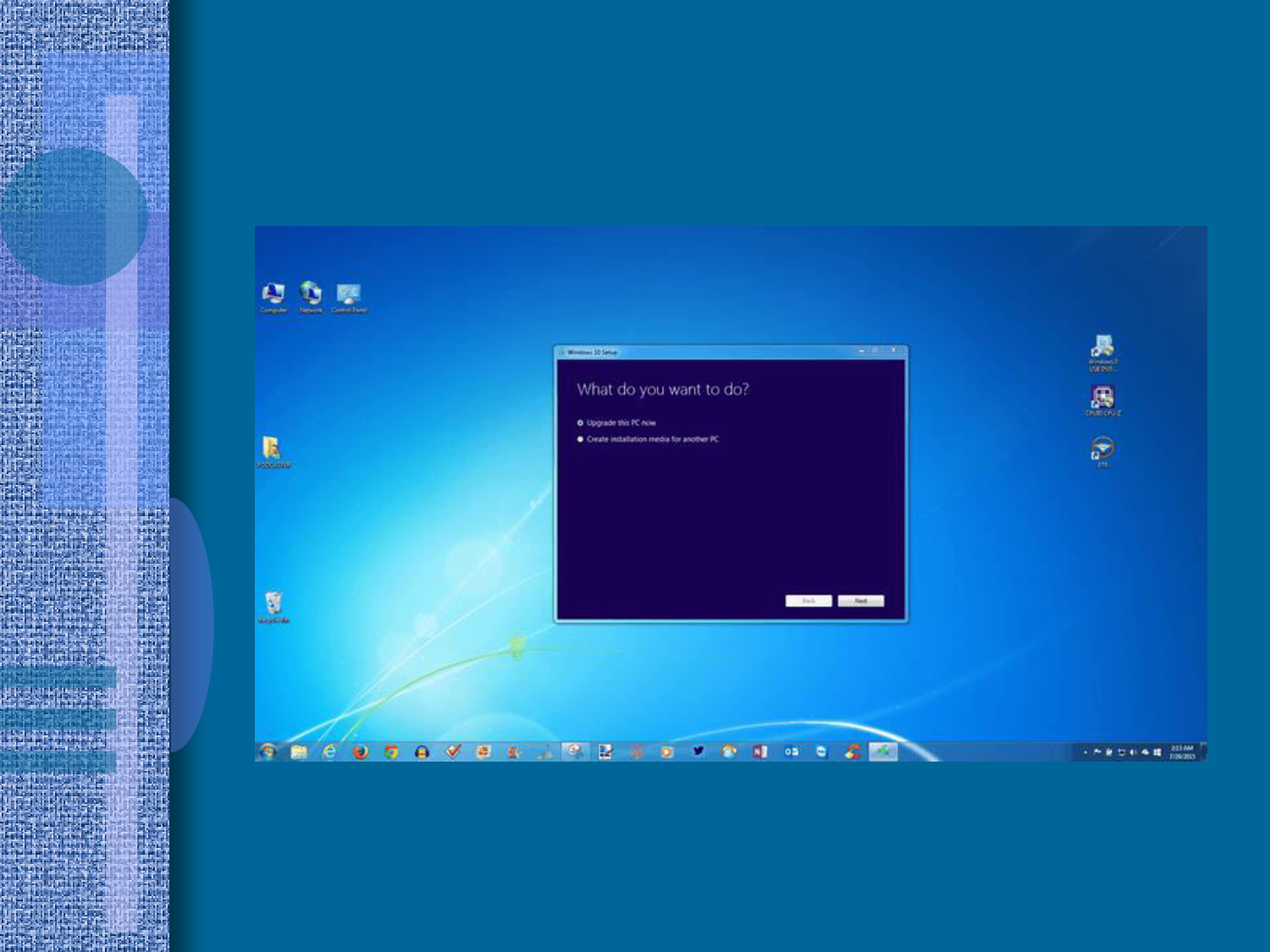Screen dimensions: 1270x952
Task: Open the clock and date in the tray
Action: (x=1182, y=752)
